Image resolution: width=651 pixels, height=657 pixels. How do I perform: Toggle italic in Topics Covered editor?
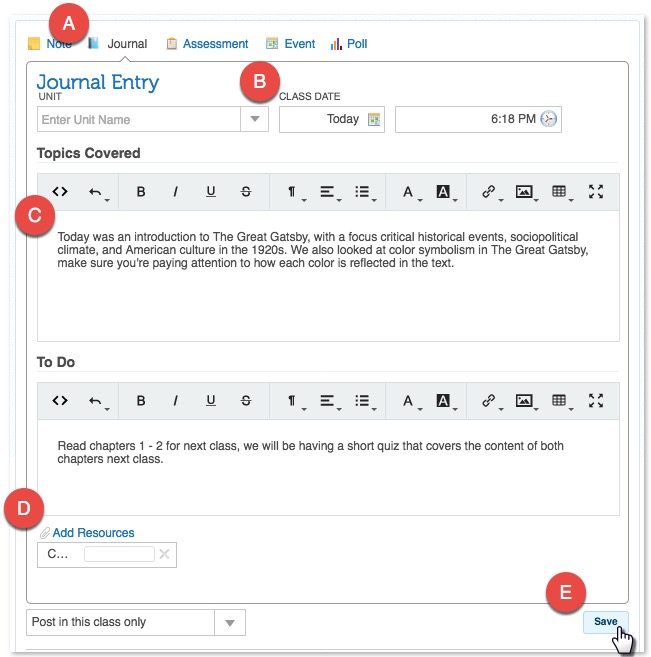click(x=175, y=192)
